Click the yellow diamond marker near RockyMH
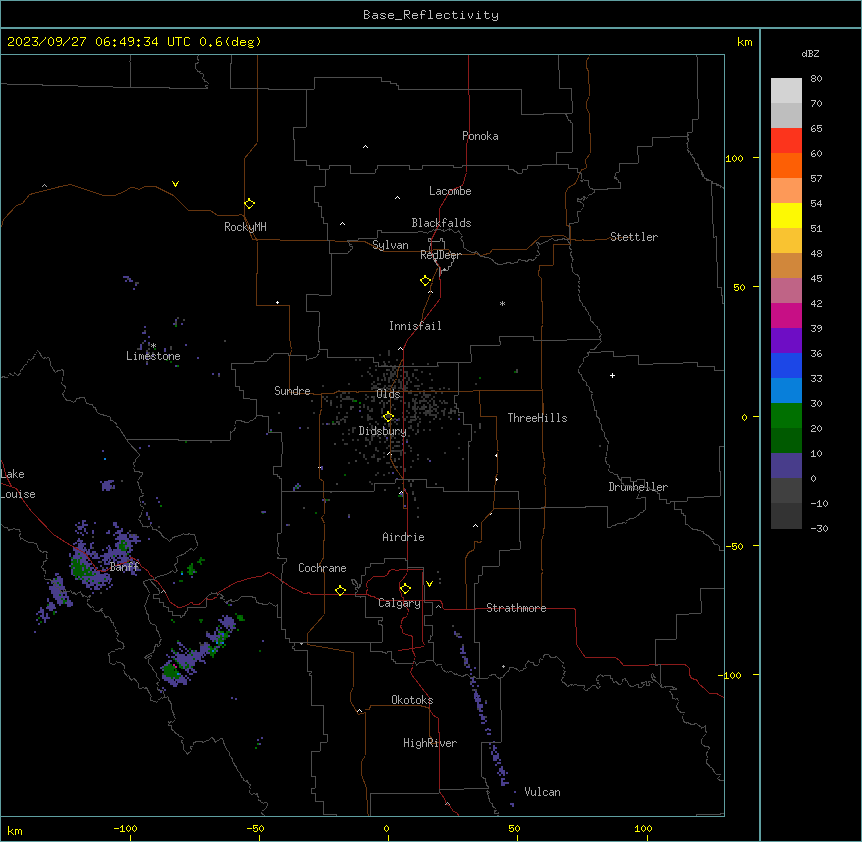This screenshot has width=862, height=842. [249, 204]
